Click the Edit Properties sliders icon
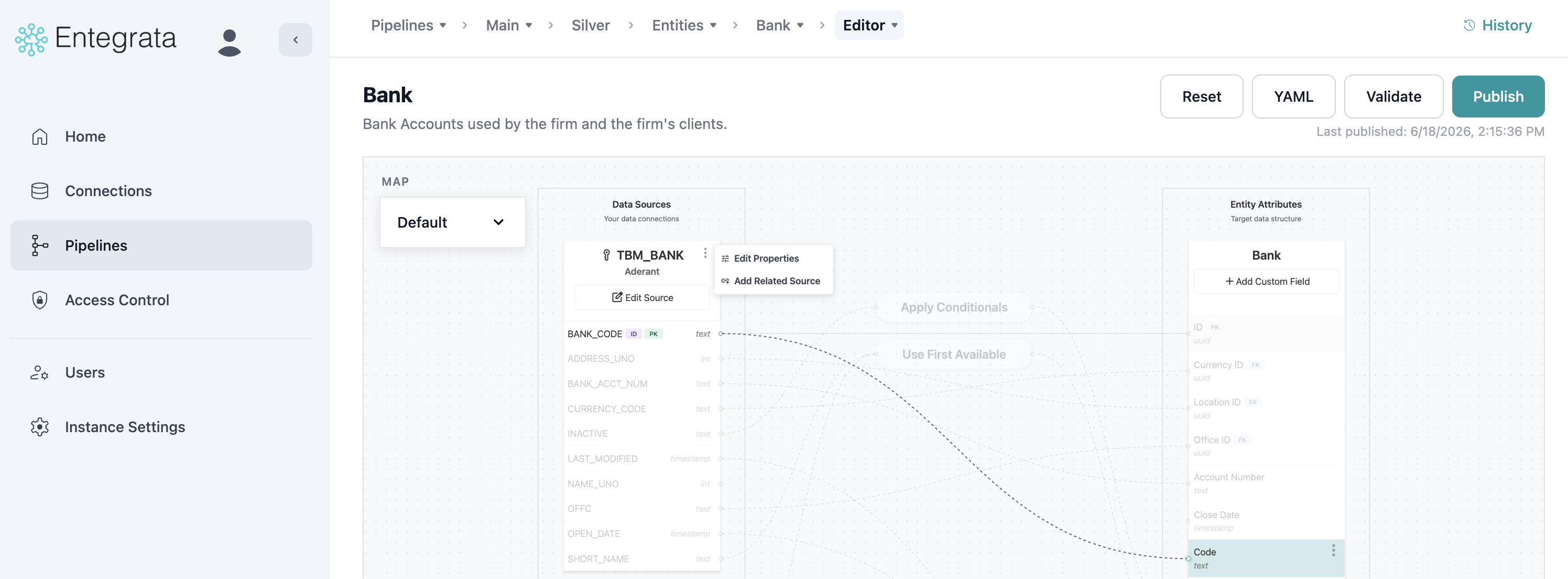 tap(725, 259)
